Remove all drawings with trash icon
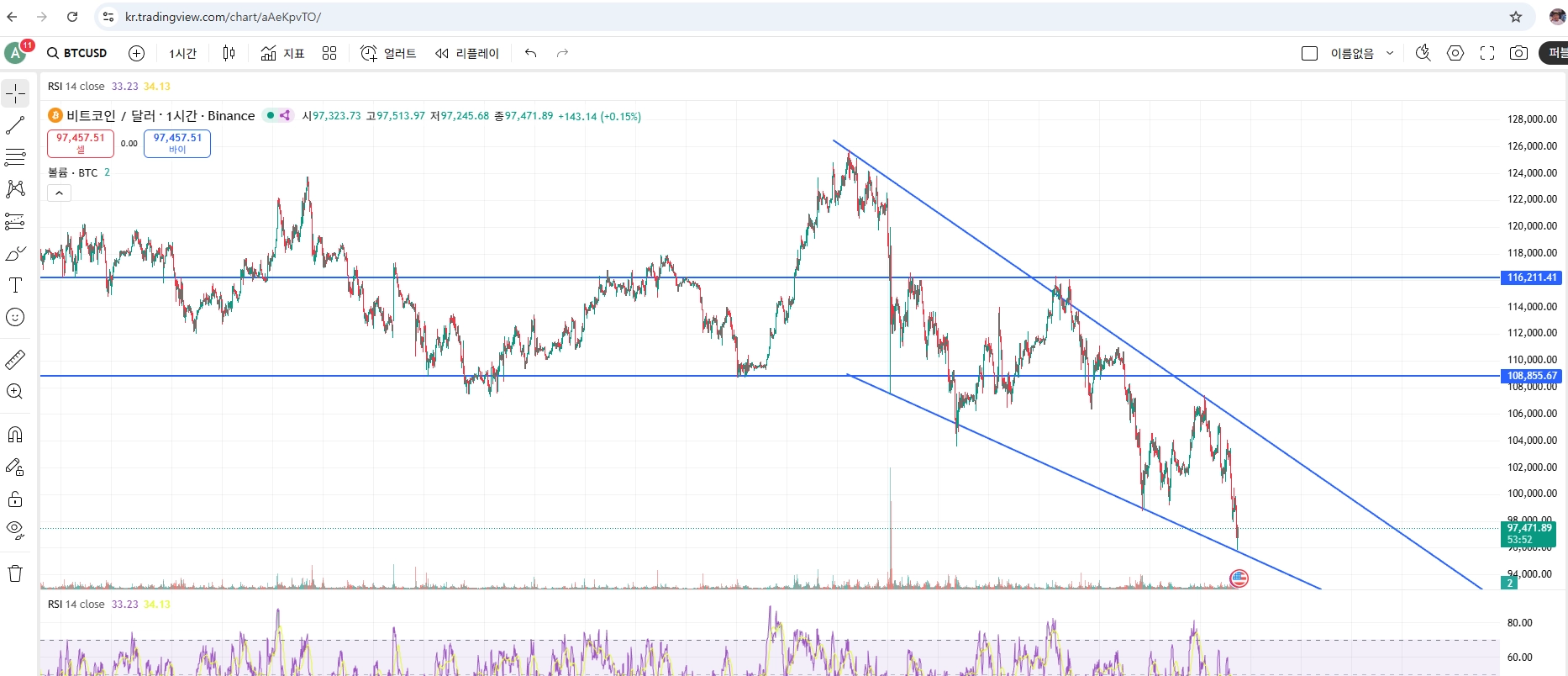 point(16,573)
